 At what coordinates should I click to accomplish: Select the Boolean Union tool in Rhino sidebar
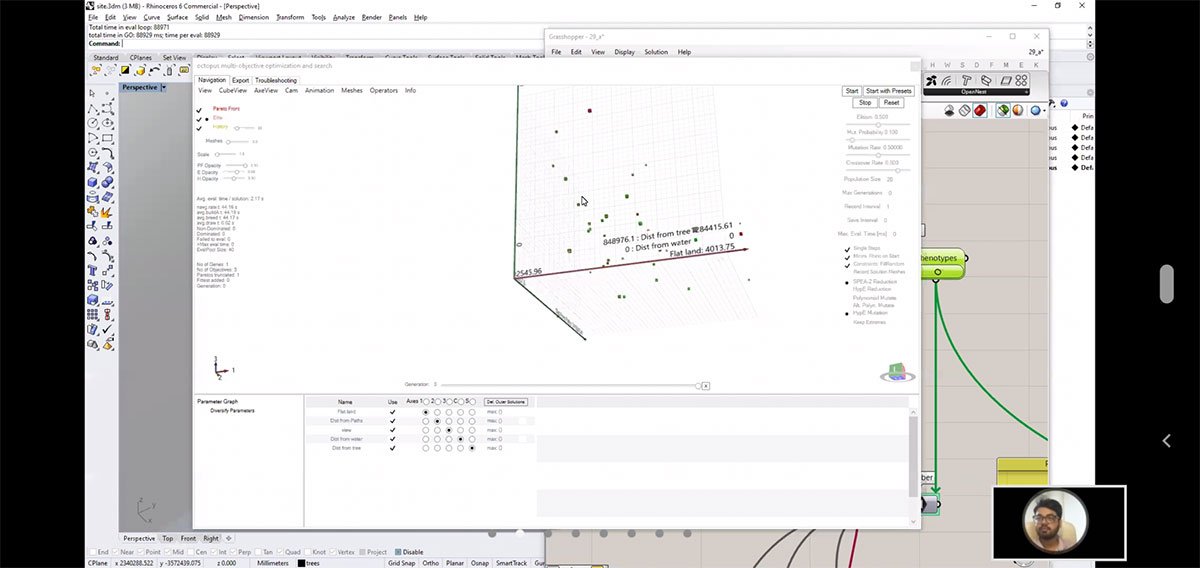click(x=93, y=211)
